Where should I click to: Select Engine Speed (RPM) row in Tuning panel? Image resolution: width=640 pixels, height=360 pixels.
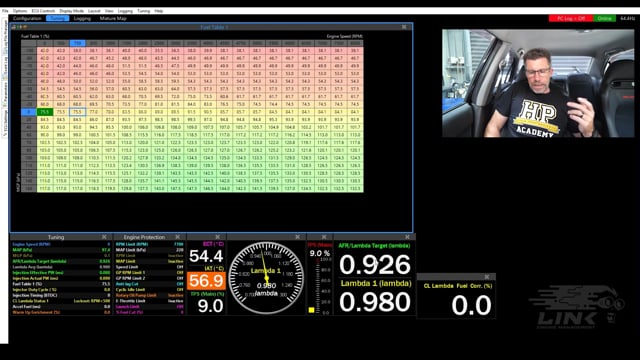point(61,244)
